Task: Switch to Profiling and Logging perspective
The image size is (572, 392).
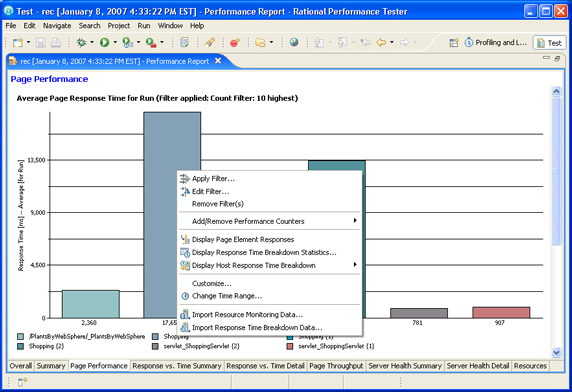Action: (x=496, y=43)
